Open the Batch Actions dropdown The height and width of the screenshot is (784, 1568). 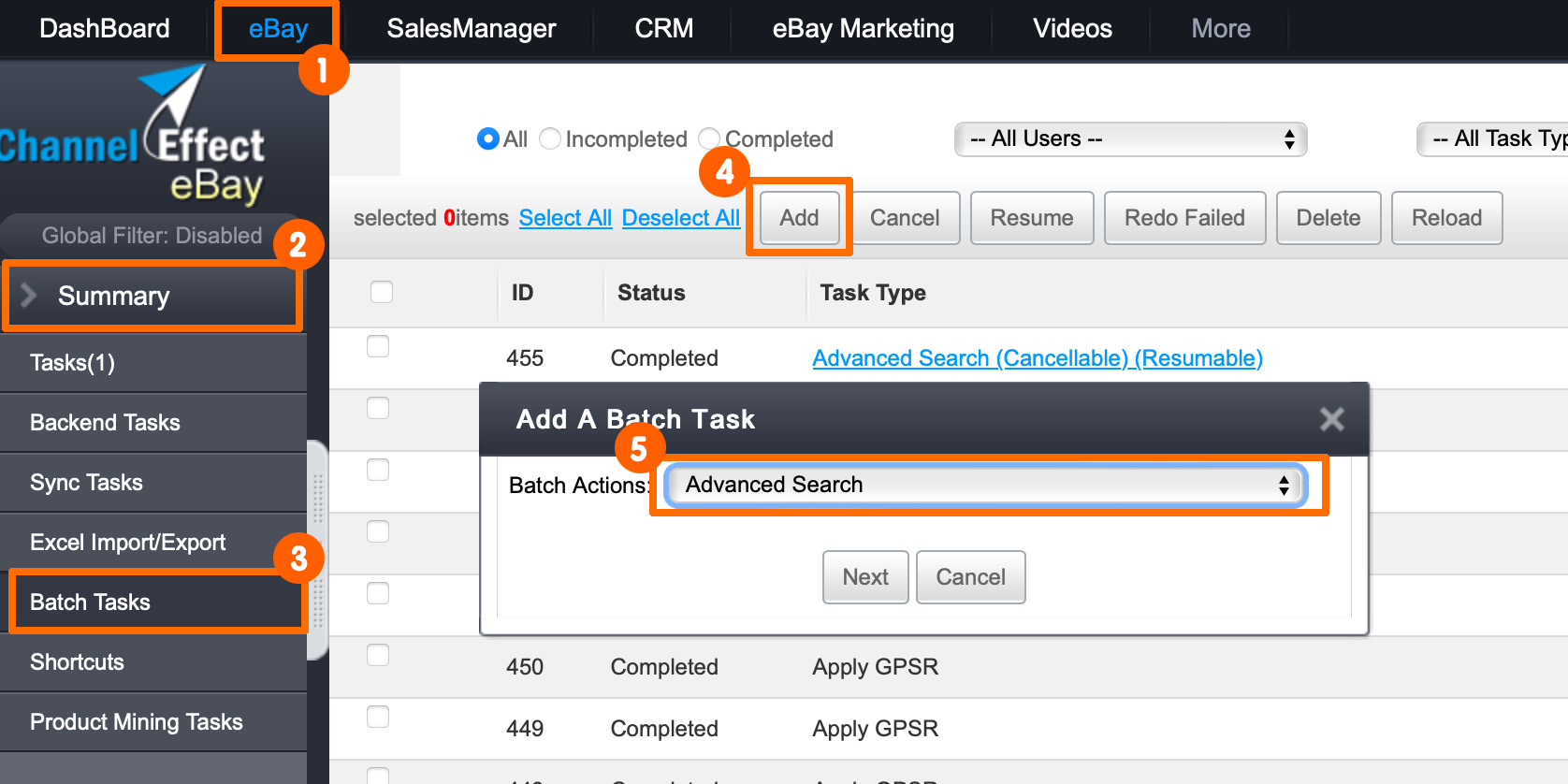point(985,485)
